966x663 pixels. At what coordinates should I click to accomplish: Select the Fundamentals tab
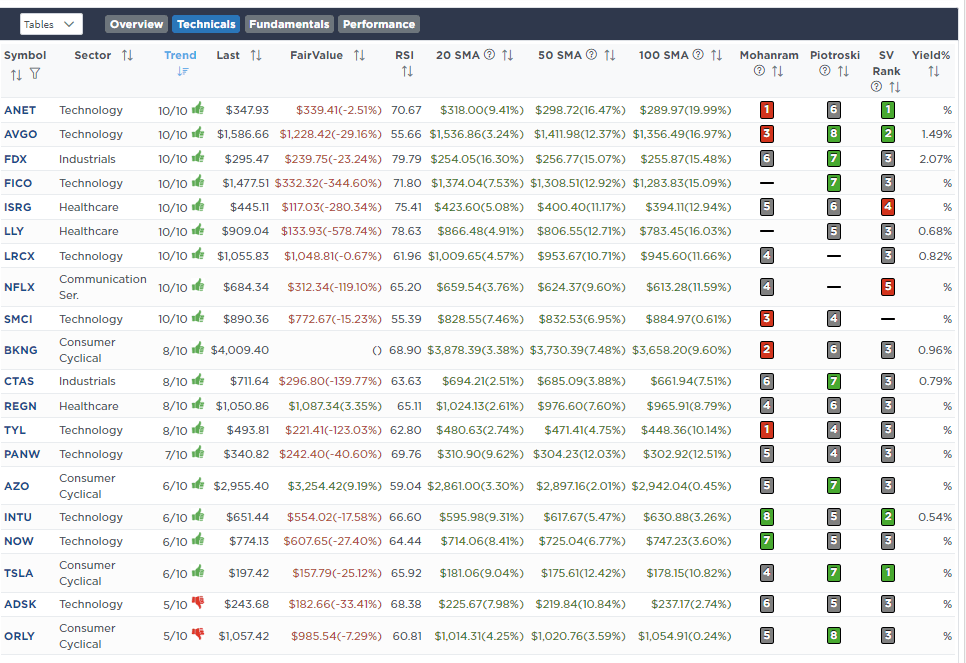pos(289,24)
